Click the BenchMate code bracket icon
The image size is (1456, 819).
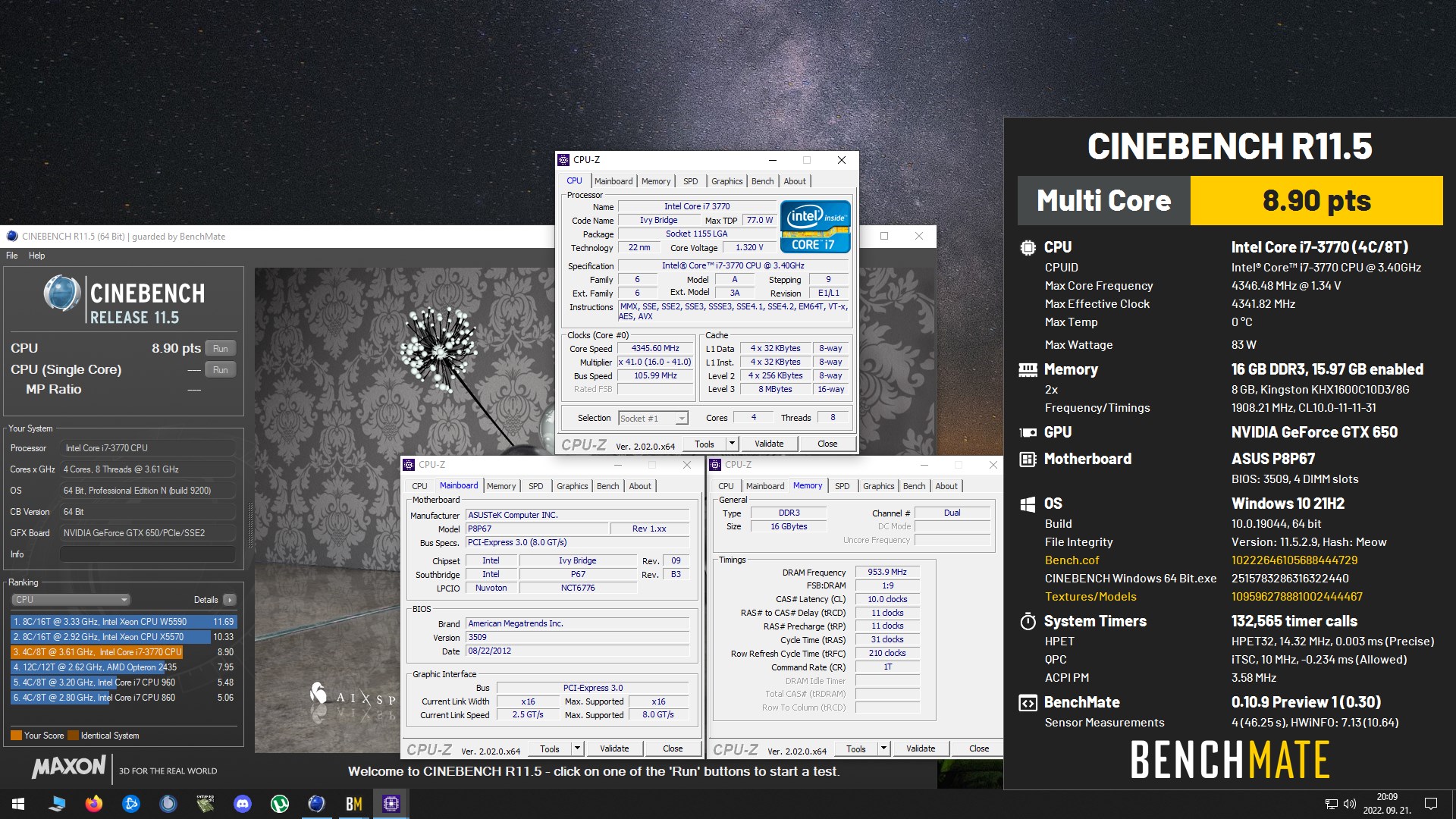pos(1028,702)
